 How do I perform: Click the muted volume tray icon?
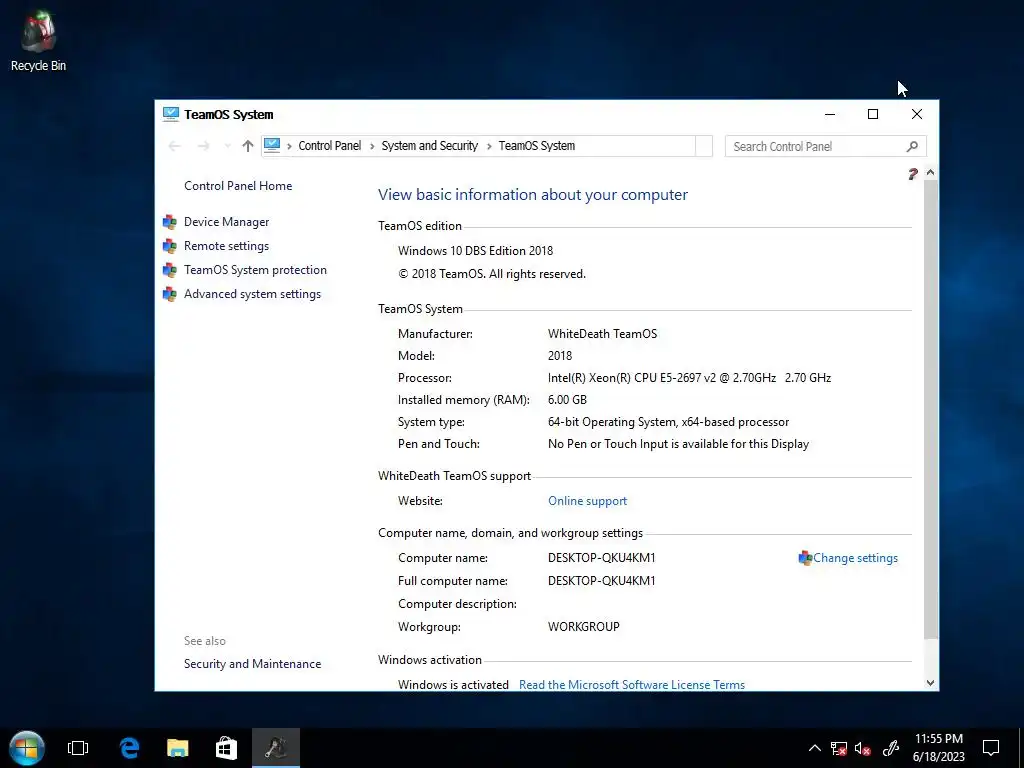(863, 748)
